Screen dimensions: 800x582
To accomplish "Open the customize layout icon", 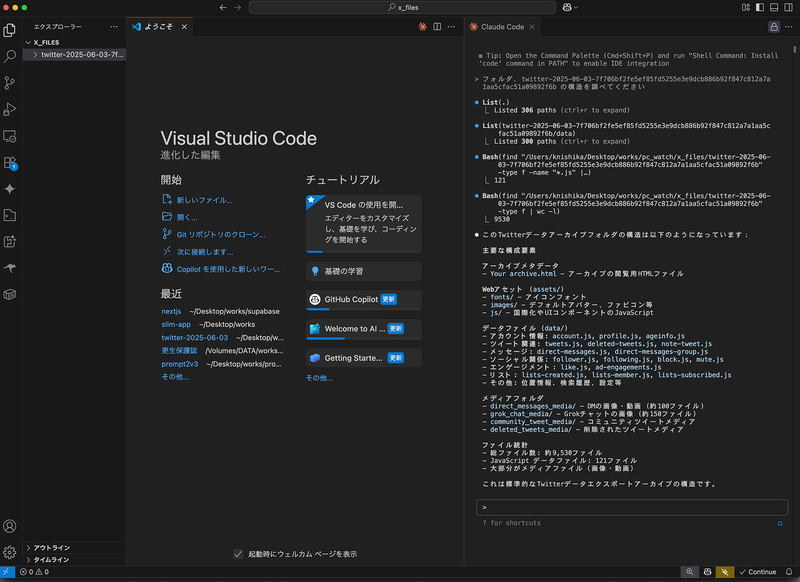I will [x=746, y=8].
